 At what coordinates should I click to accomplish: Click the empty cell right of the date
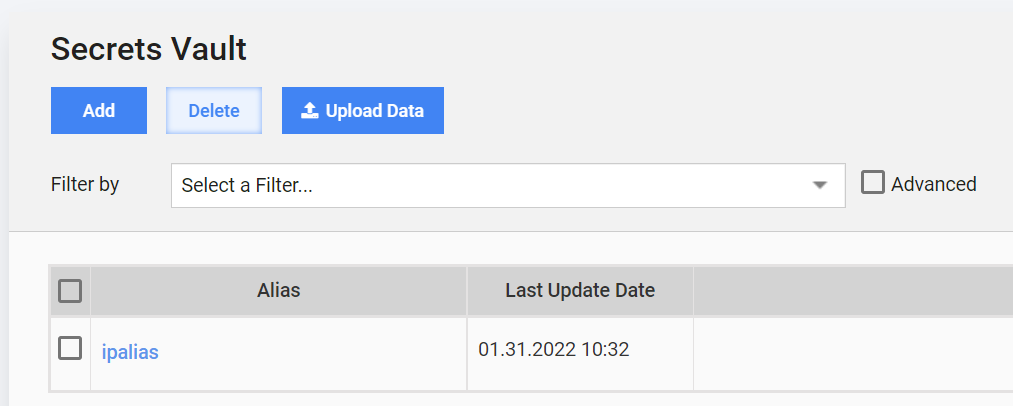(853, 354)
